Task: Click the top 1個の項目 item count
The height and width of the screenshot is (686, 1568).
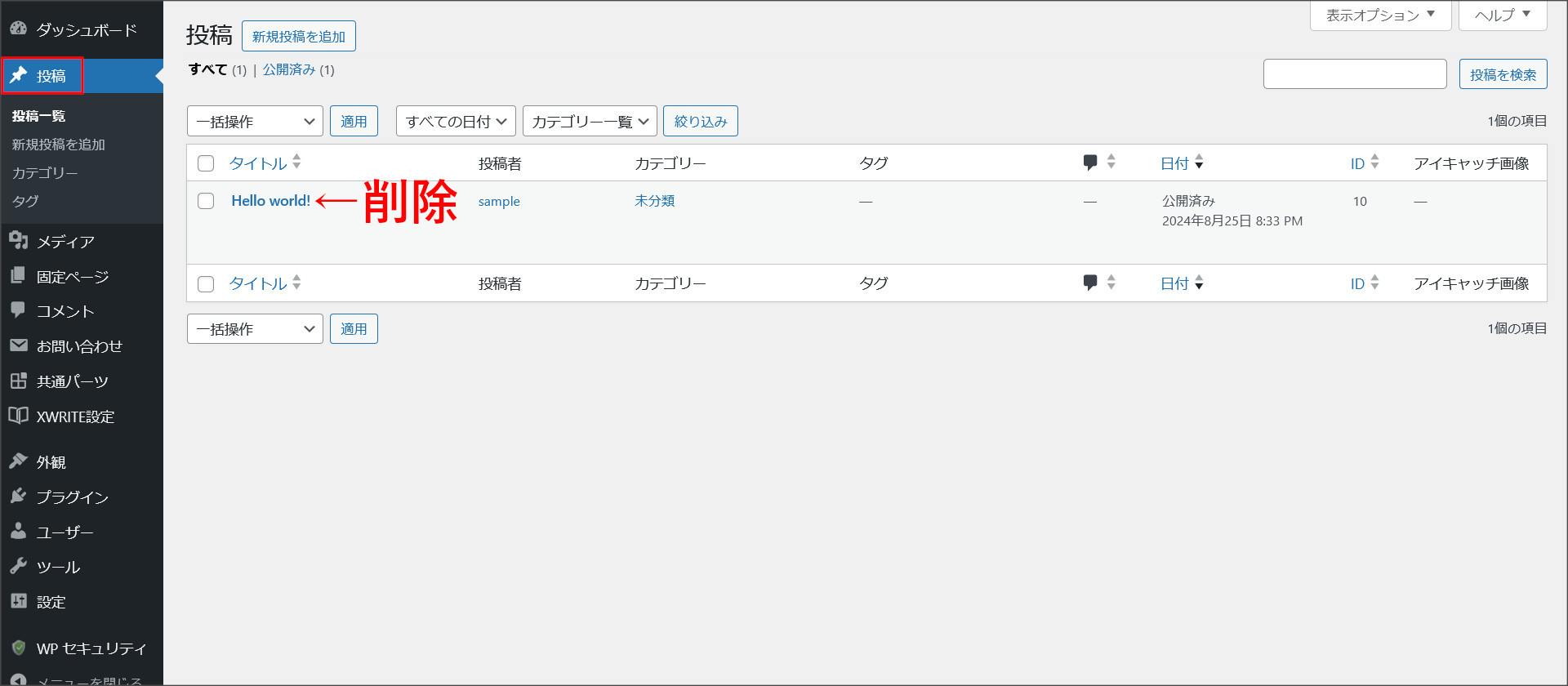Action: (1517, 121)
